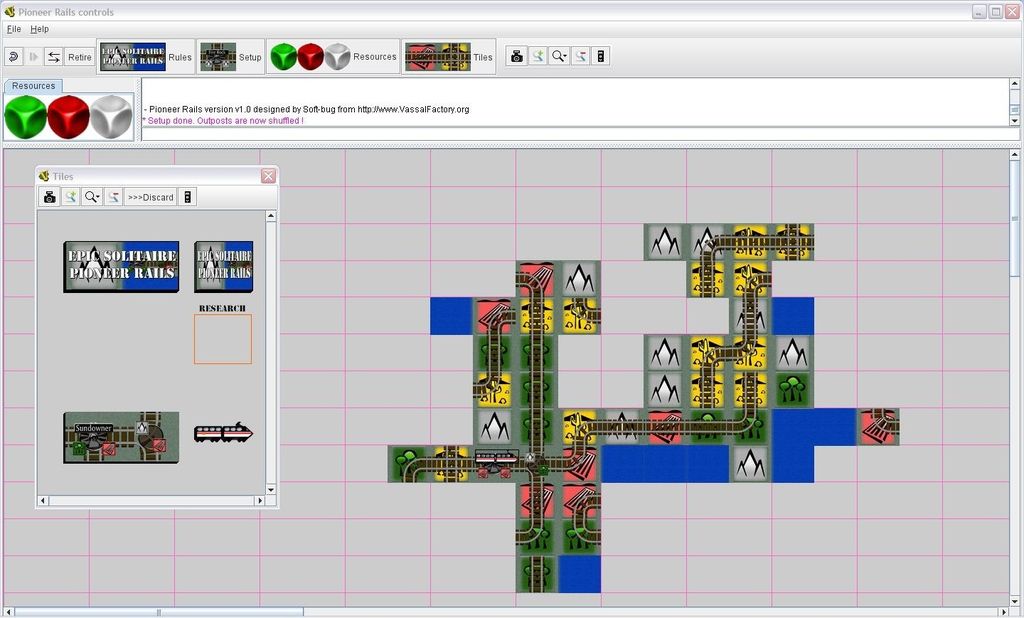
Task: Open the File menu
Action: (x=14, y=29)
